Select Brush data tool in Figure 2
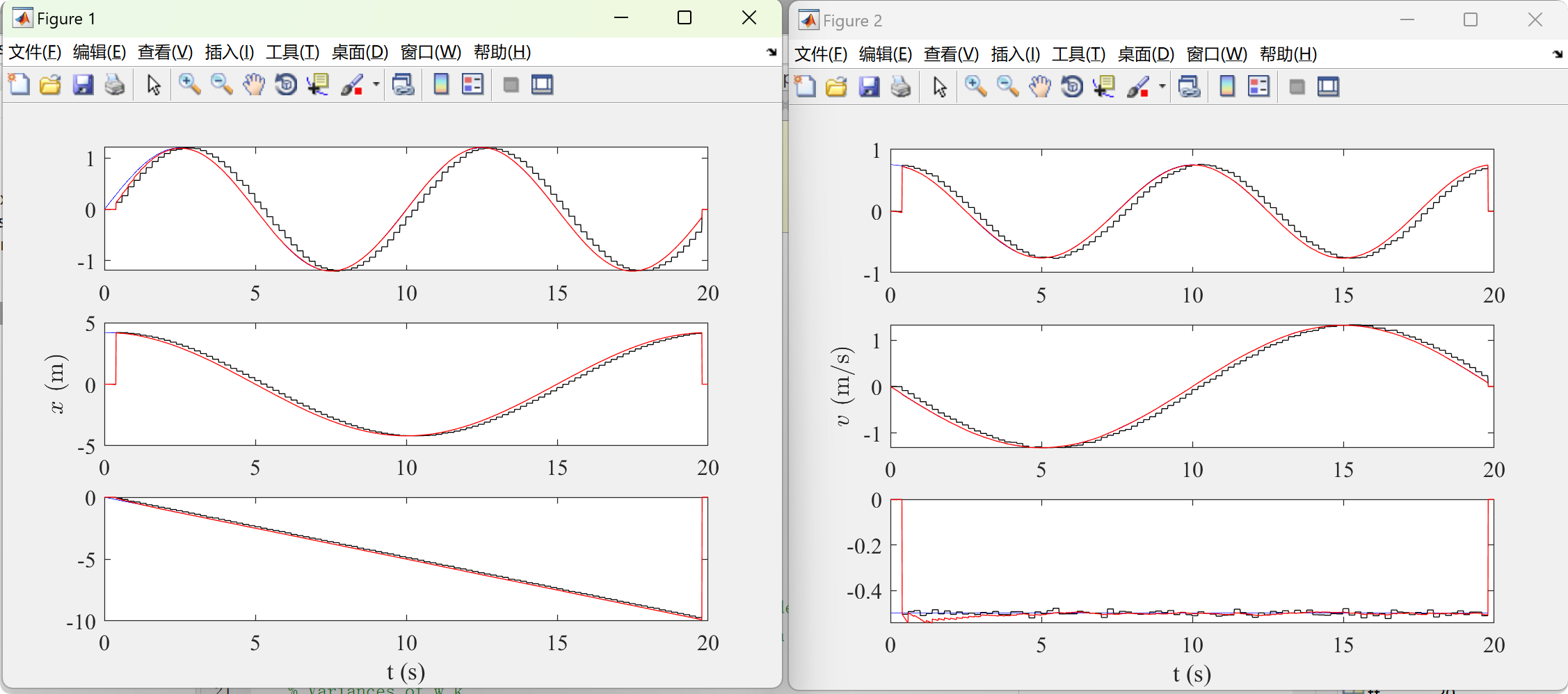This screenshot has width=1568, height=694. (x=1139, y=87)
